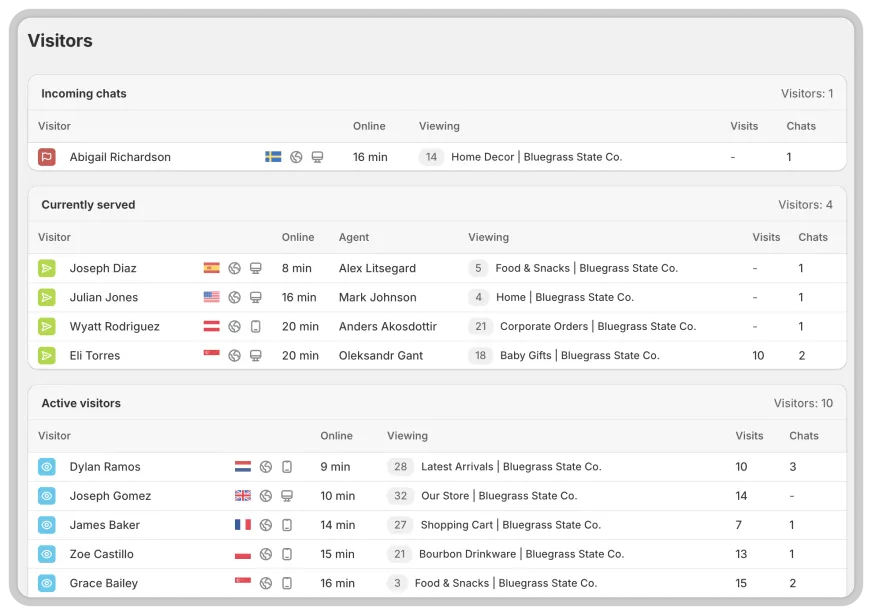Click the UK flag beside Joseph Gomez
The image size is (872, 615).
pos(241,495)
